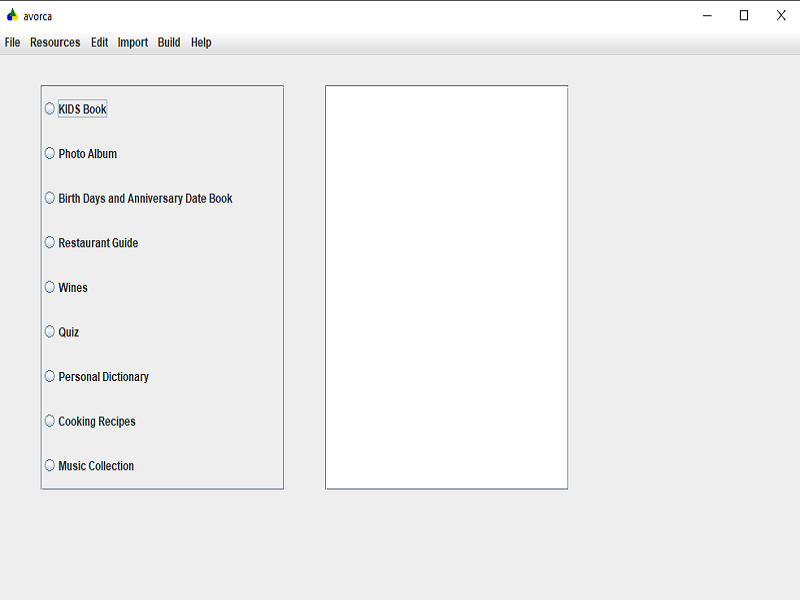Select the Cooking Recipes option
Screen dimensions: 800x600
point(49,420)
